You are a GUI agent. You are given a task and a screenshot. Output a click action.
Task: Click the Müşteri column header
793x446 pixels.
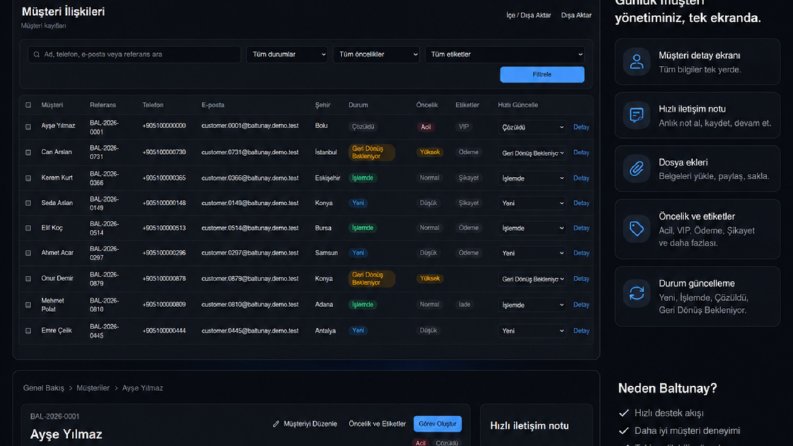[52, 105]
